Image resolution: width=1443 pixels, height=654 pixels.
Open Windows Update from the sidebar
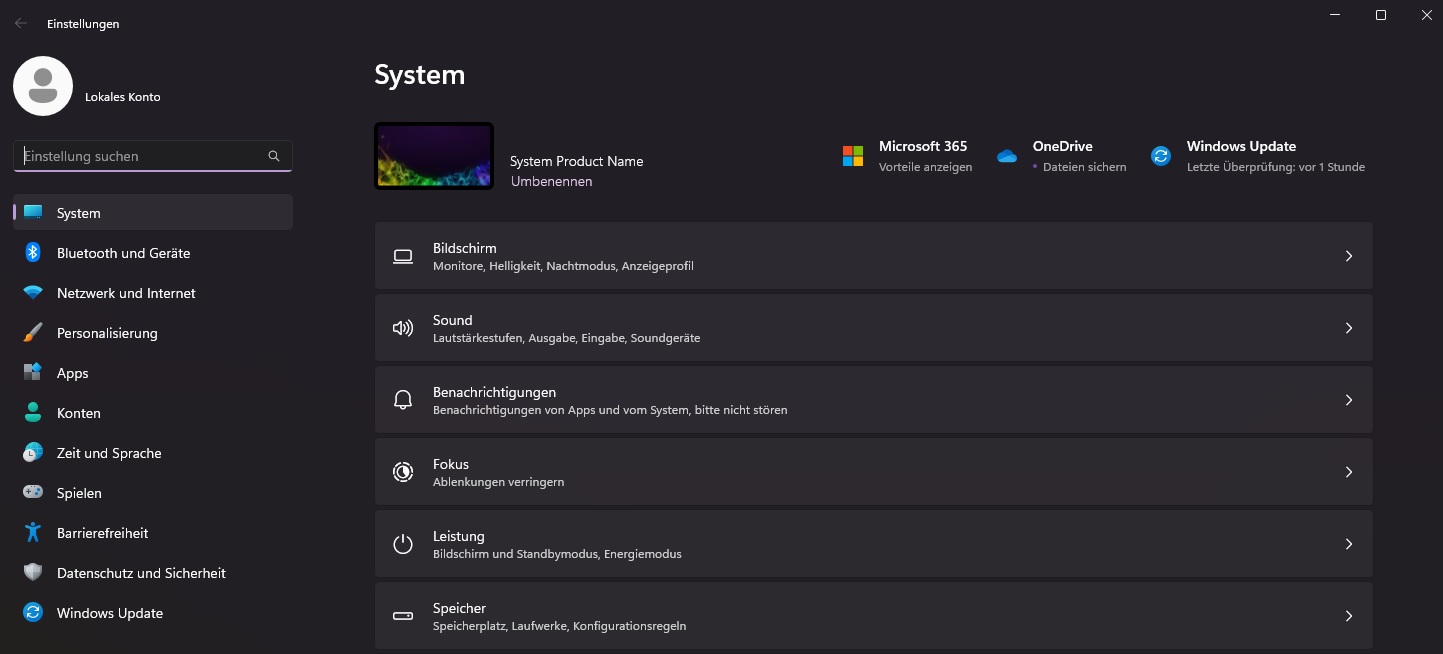[33, 613]
